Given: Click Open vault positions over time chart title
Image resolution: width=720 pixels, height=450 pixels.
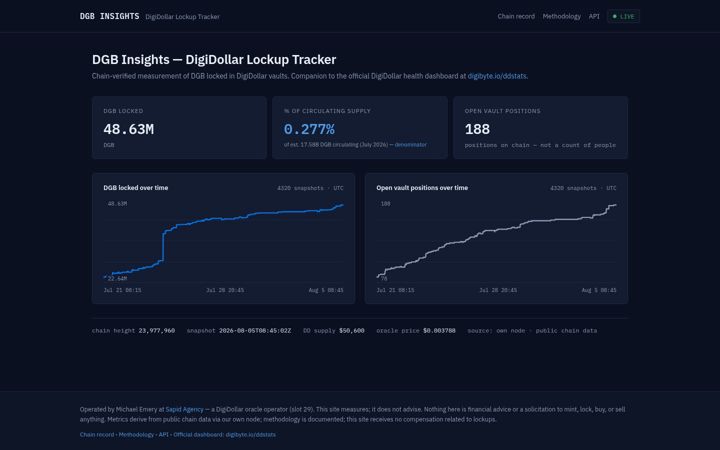Looking at the screenshot, I should coord(422,188).
